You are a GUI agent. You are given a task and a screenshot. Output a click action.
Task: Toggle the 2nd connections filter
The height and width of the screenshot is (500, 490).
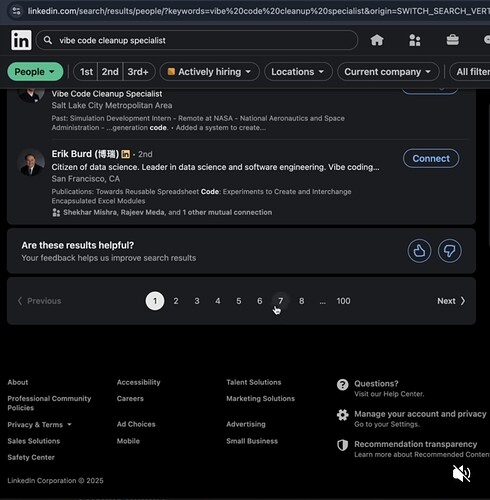tap(110, 72)
